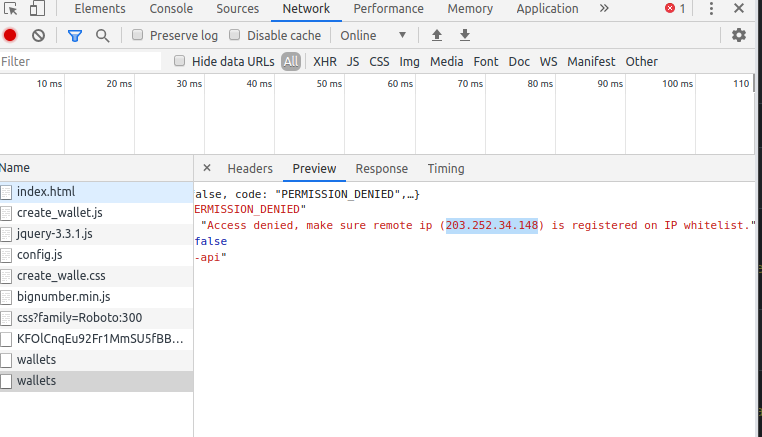This screenshot has width=762, height=437.
Task: Filter requests by Media
Action: (x=446, y=62)
